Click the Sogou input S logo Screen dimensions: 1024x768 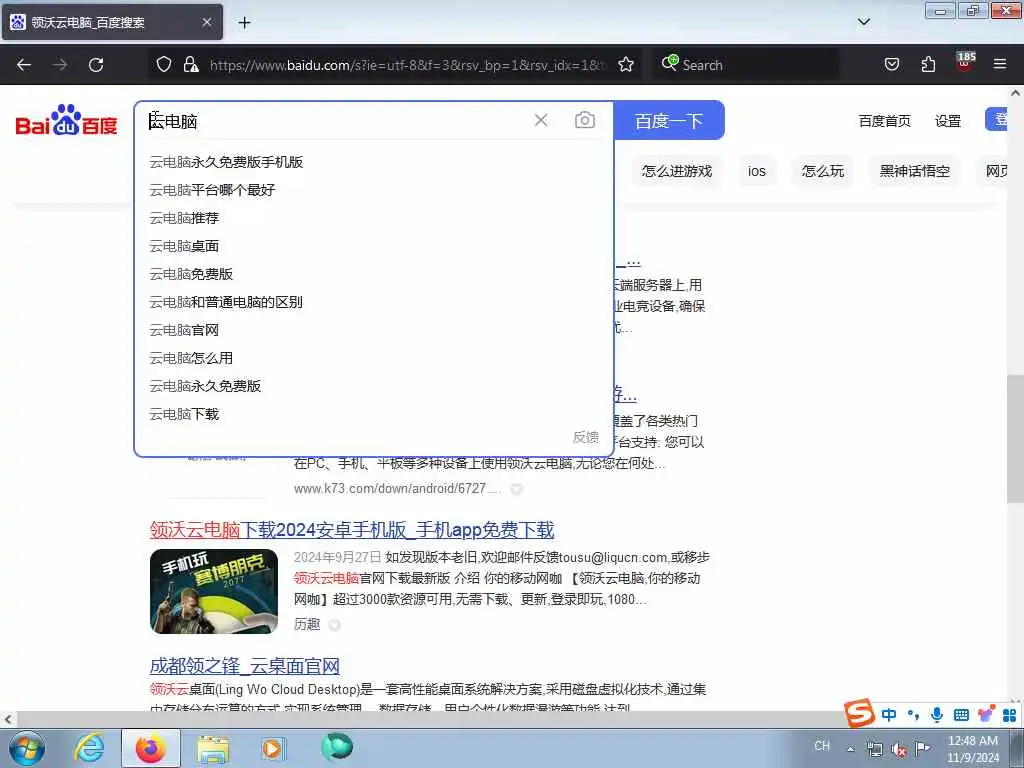point(859,712)
